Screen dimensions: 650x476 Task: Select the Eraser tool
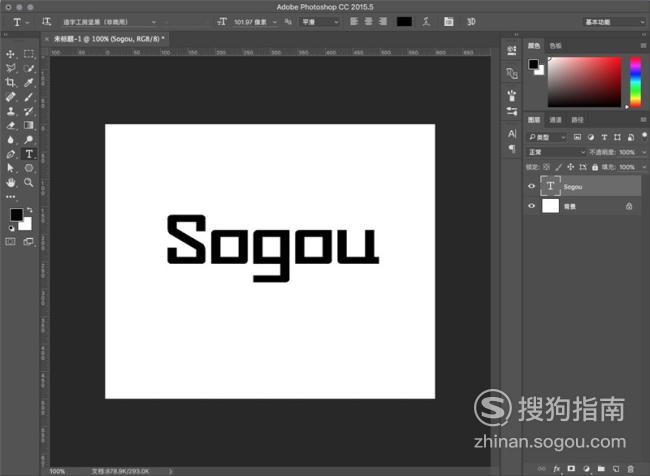(x=10, y=125)
